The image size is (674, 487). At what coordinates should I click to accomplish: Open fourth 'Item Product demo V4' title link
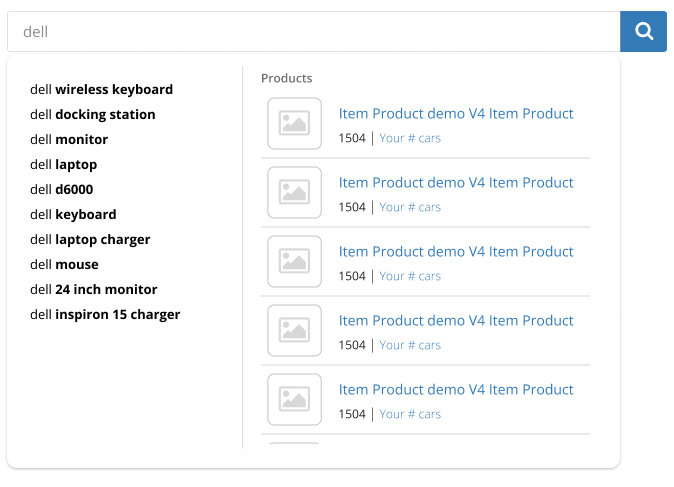click(456, 321)
